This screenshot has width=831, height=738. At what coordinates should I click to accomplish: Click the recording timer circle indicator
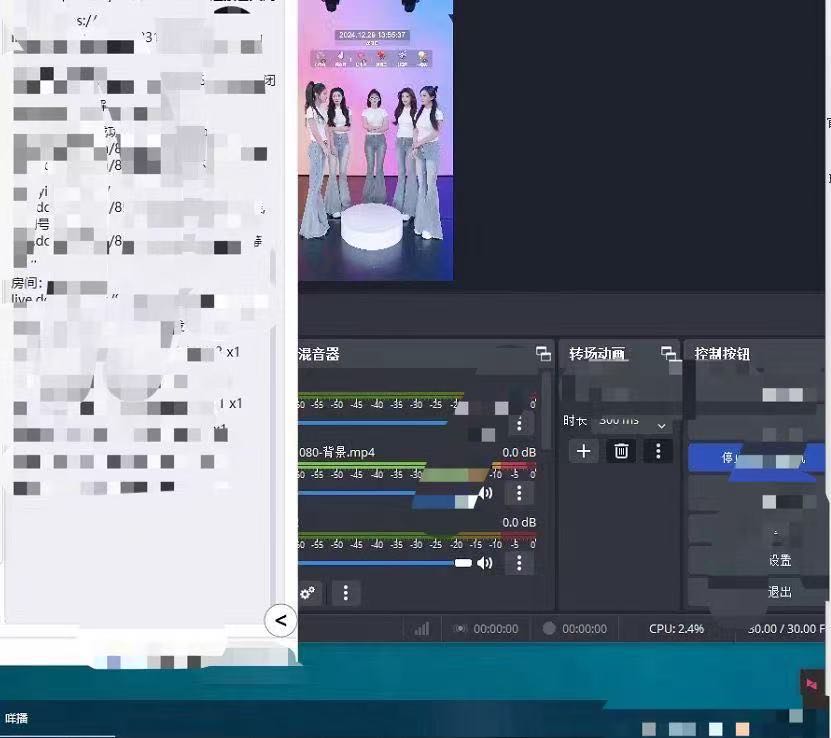point(549,628)
